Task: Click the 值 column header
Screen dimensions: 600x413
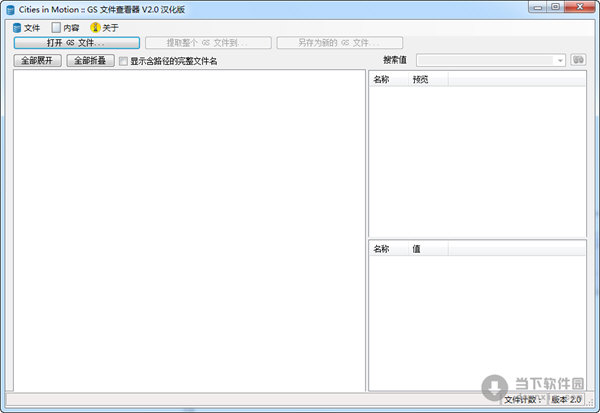Action: [x=429, y=249]
